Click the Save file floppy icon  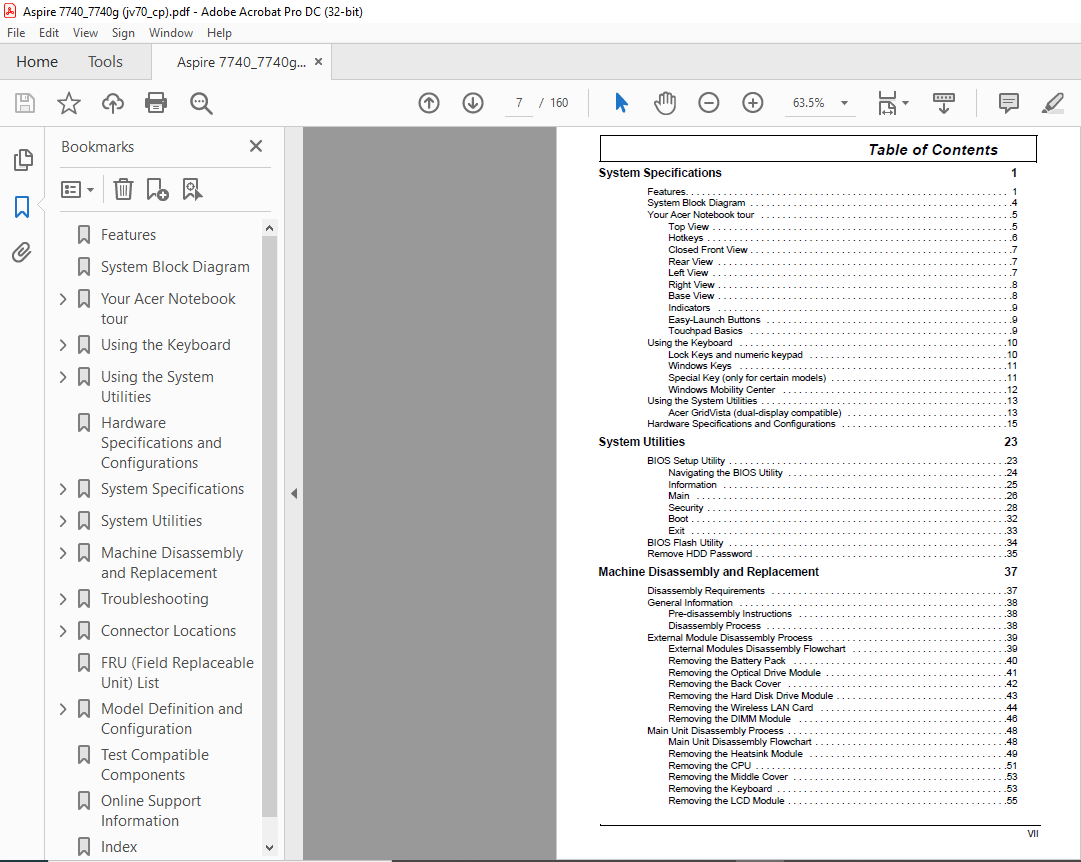(25, 103)
